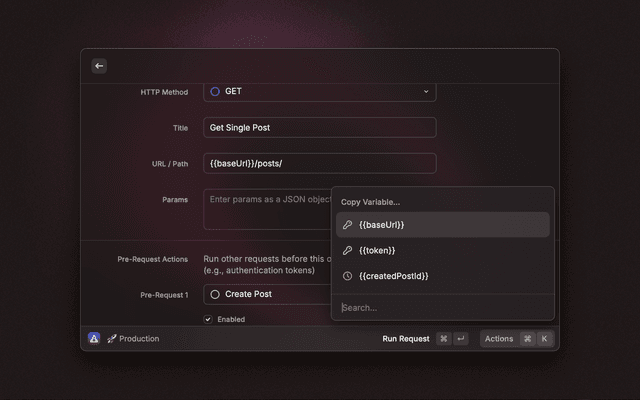This screenshot has height=400, width=640.
Task: Click the rocket icon next to Production
Action: click(x=112, y=339)
